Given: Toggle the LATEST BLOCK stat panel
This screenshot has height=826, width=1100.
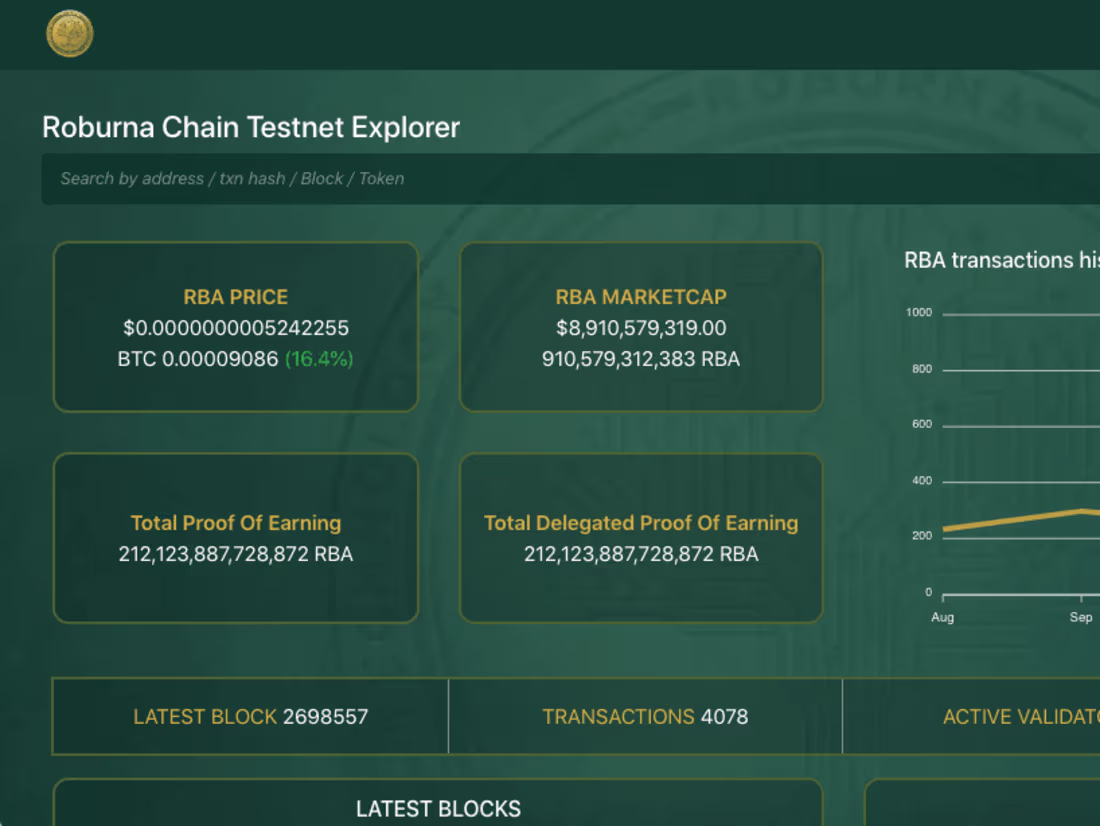Looking at the screenshot, I should pyautogui.click(x=250, y=717).
